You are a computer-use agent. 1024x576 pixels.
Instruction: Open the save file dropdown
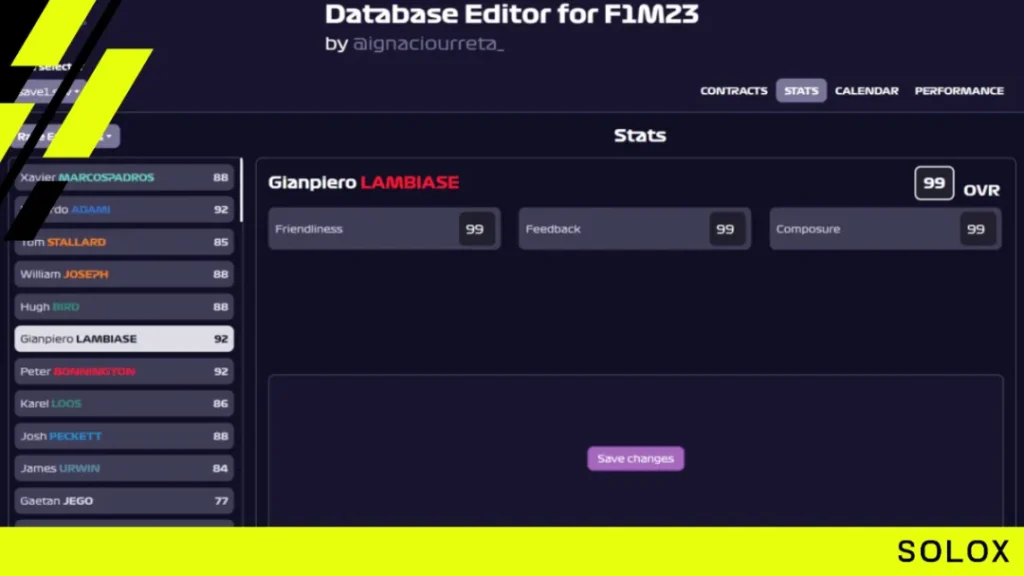coord(50,92)
